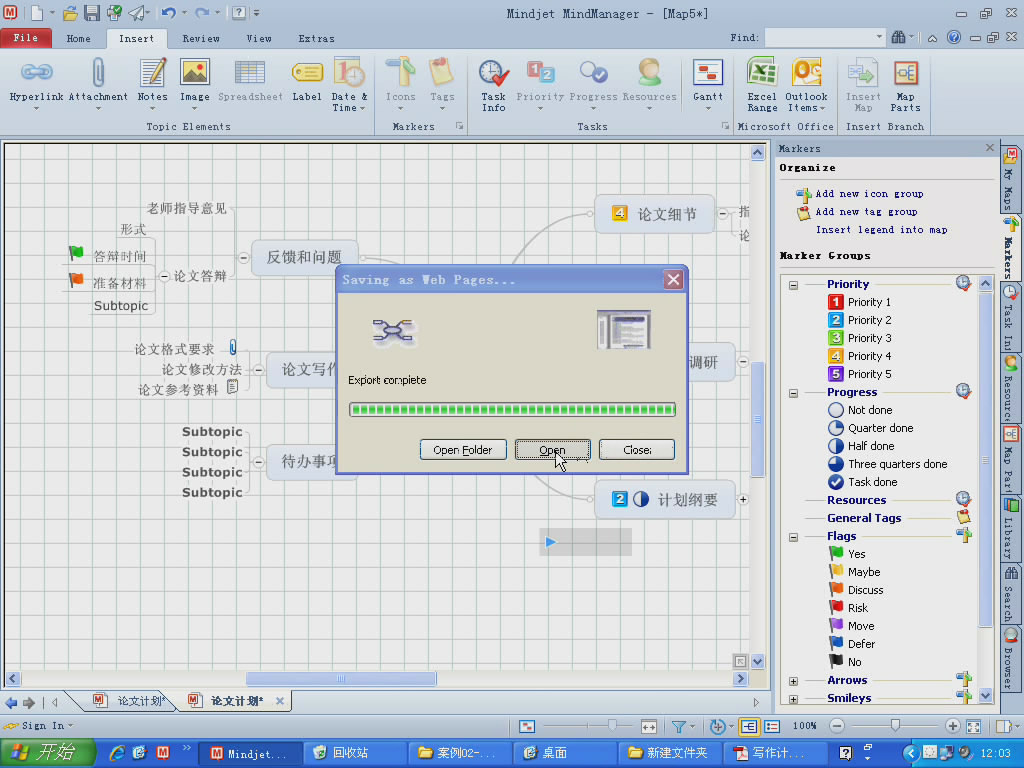This screenshot has height=768, width=1024.
Task: Switch to the Extras ribbon tab
Action: click(317, 39)
